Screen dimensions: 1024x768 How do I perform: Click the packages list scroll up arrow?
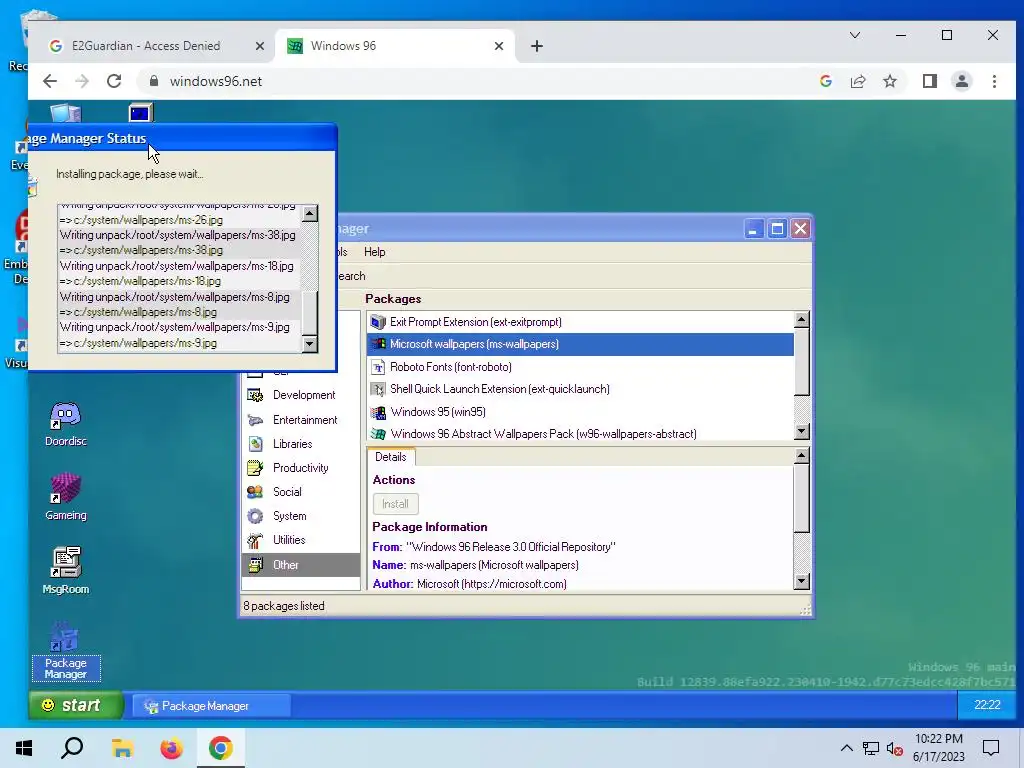point(801,319)
